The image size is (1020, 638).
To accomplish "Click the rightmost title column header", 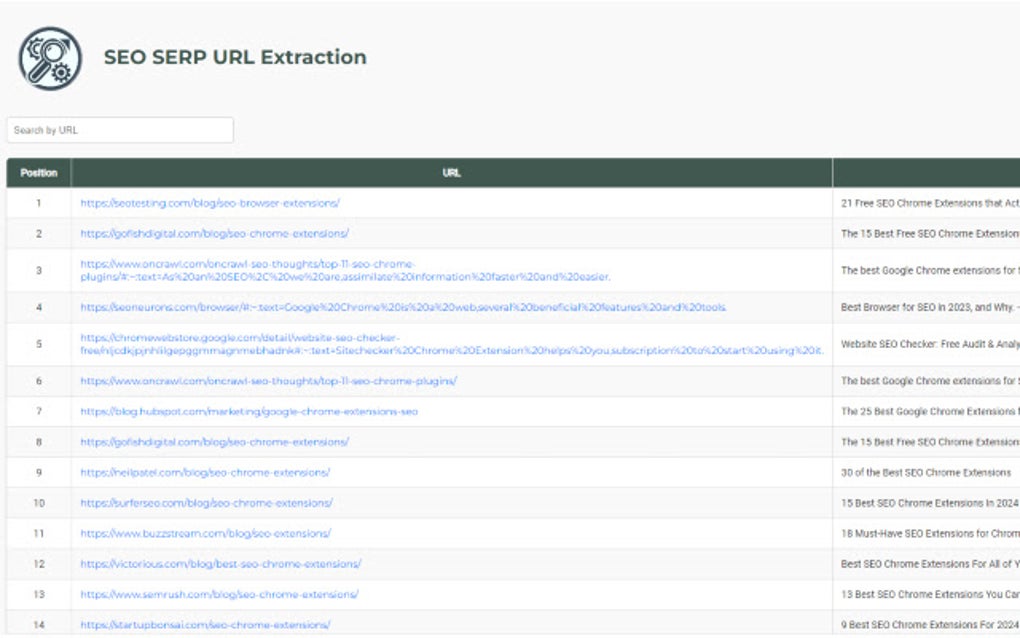I will coord(925,172).
